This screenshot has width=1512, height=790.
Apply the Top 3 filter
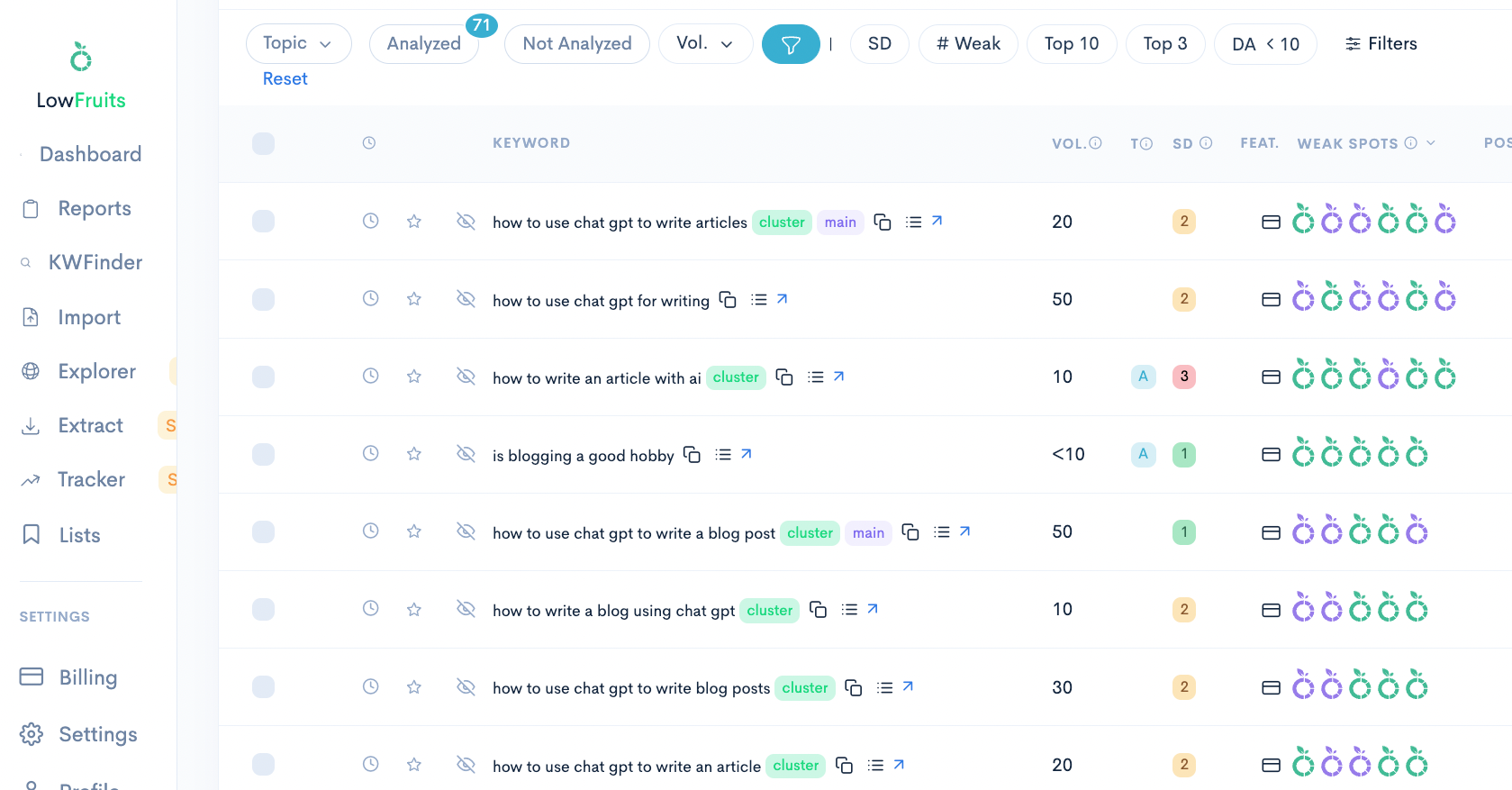[x=1165, y=43]
